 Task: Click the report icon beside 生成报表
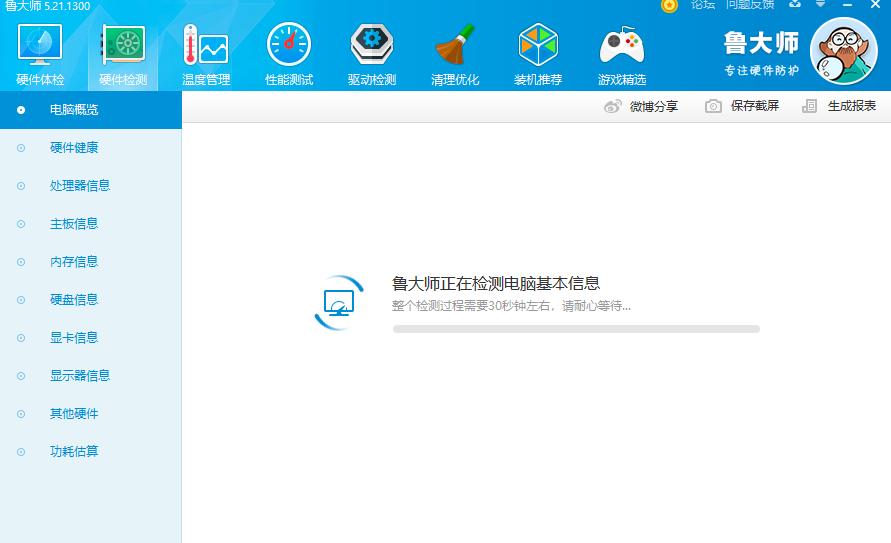click(x=809, y=106)
